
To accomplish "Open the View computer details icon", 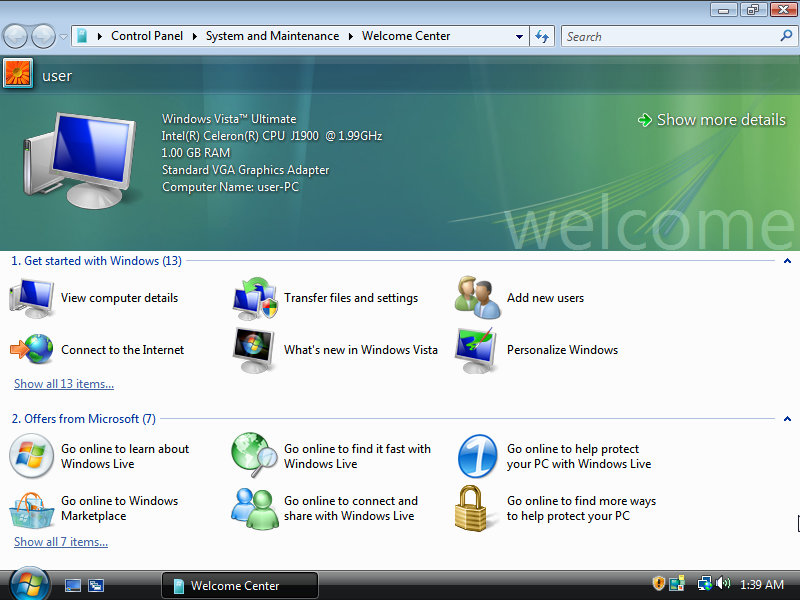I will point(31,298).
